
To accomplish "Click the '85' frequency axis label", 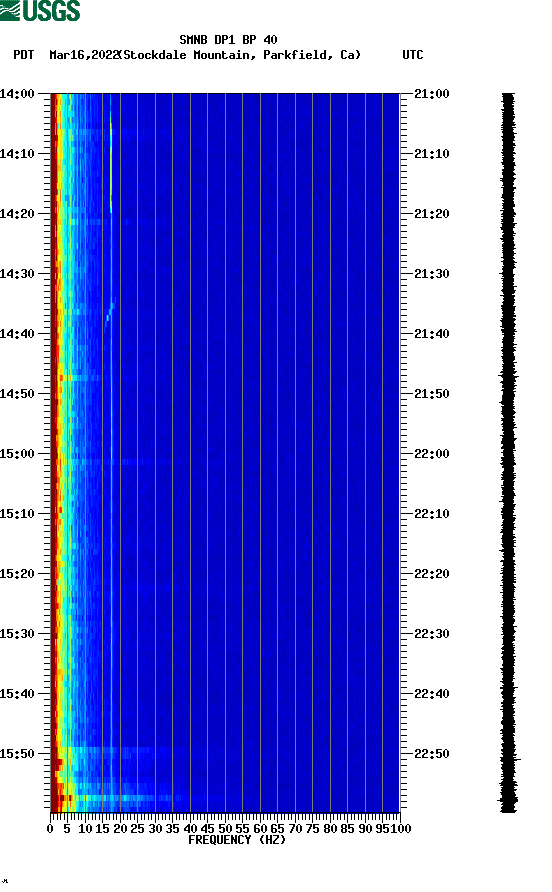I will point(347,829).
